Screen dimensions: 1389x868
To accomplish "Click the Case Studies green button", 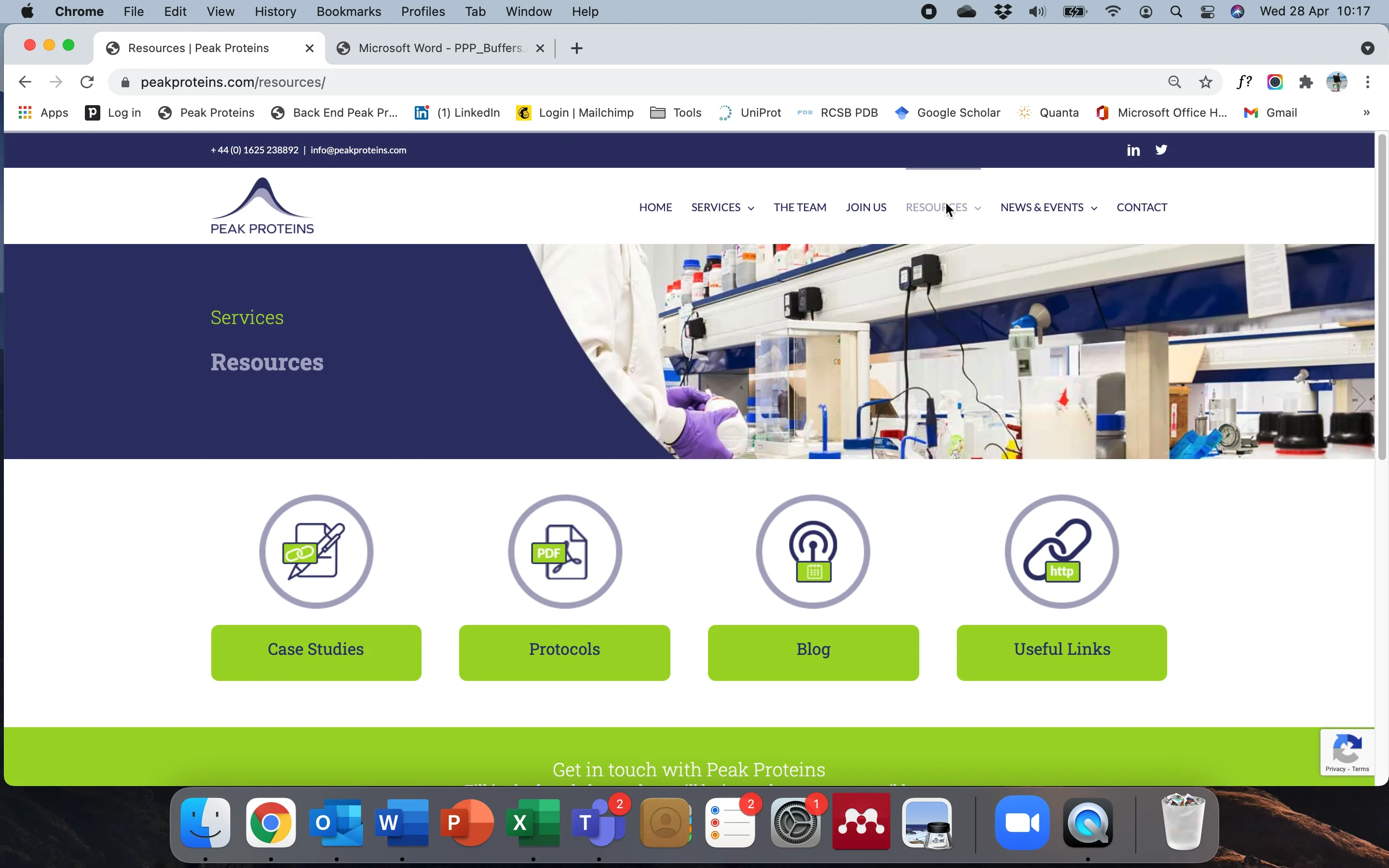I will tap(316, 653).
